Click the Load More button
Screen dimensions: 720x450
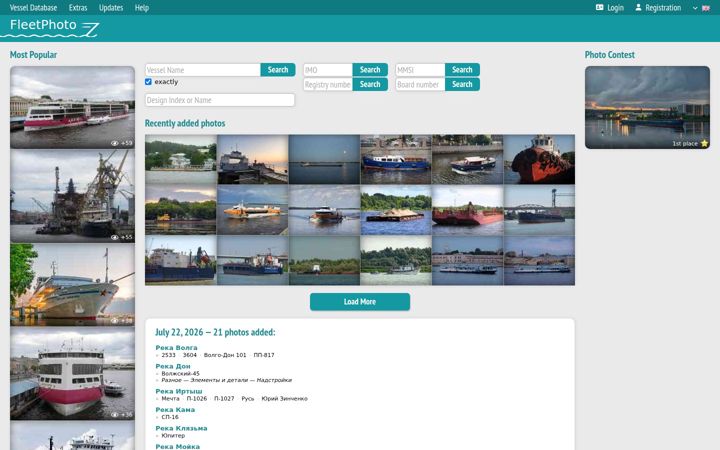coord(360,302)
